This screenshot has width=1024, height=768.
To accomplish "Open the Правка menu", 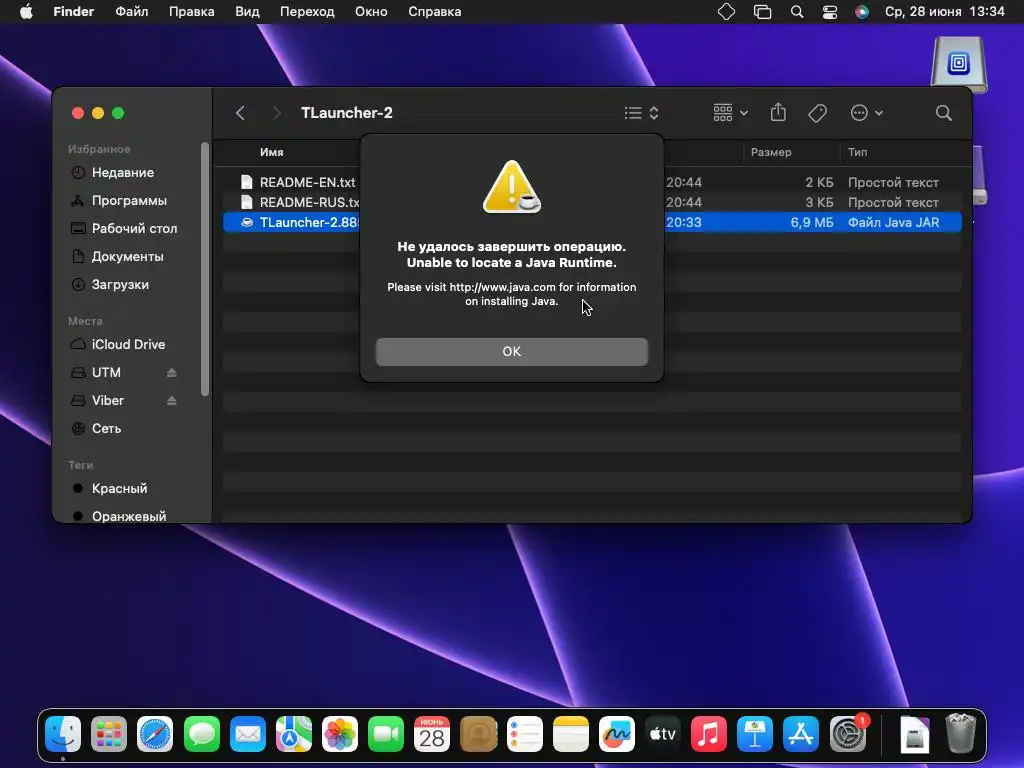I will (191, 12).
